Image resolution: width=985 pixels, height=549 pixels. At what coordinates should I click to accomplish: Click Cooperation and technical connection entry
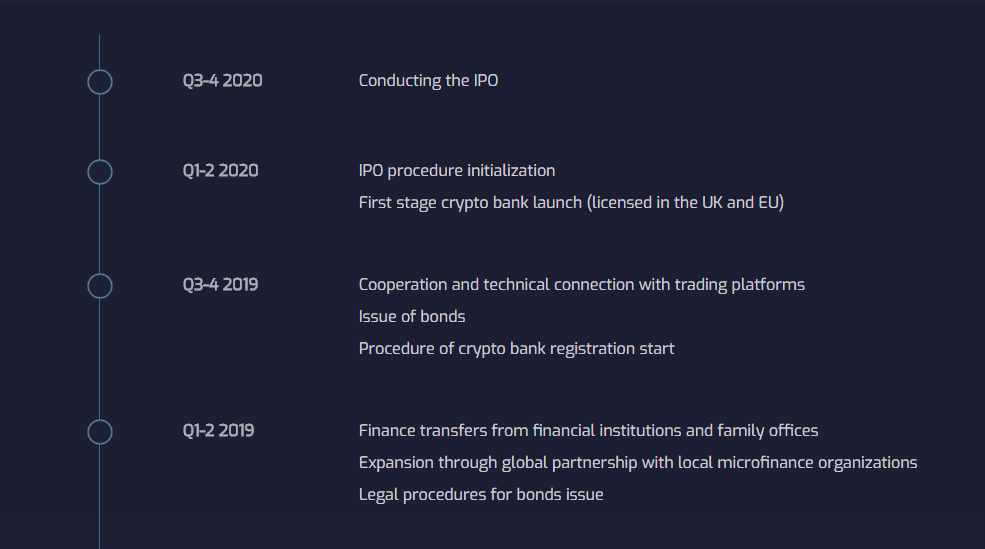582,285
